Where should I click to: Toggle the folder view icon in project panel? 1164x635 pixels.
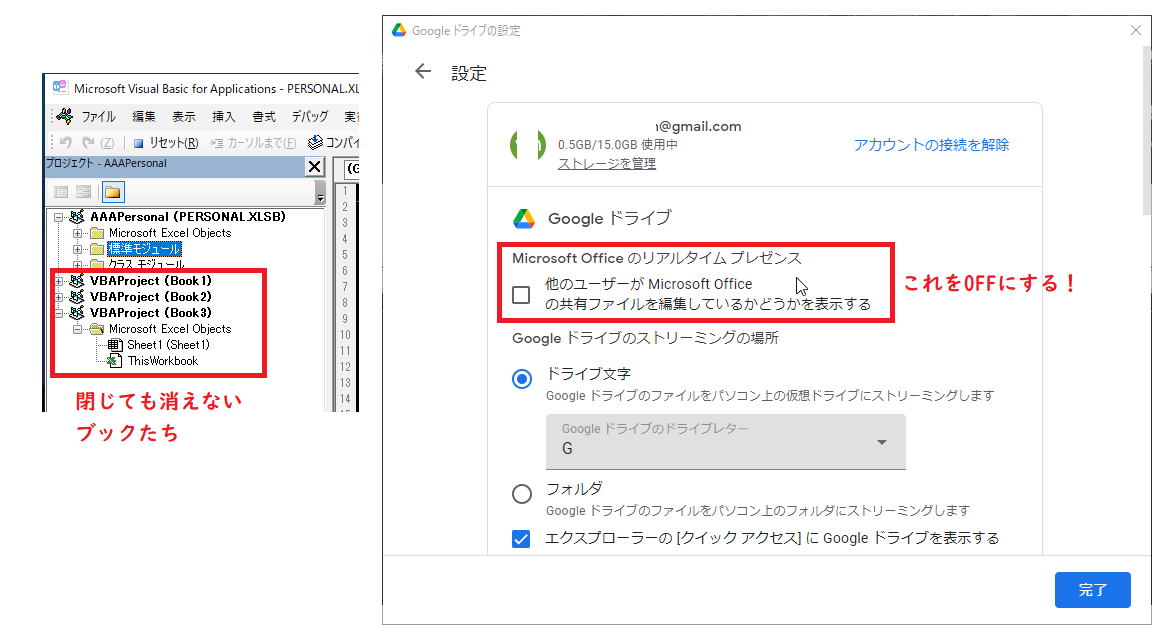(113, 192)
